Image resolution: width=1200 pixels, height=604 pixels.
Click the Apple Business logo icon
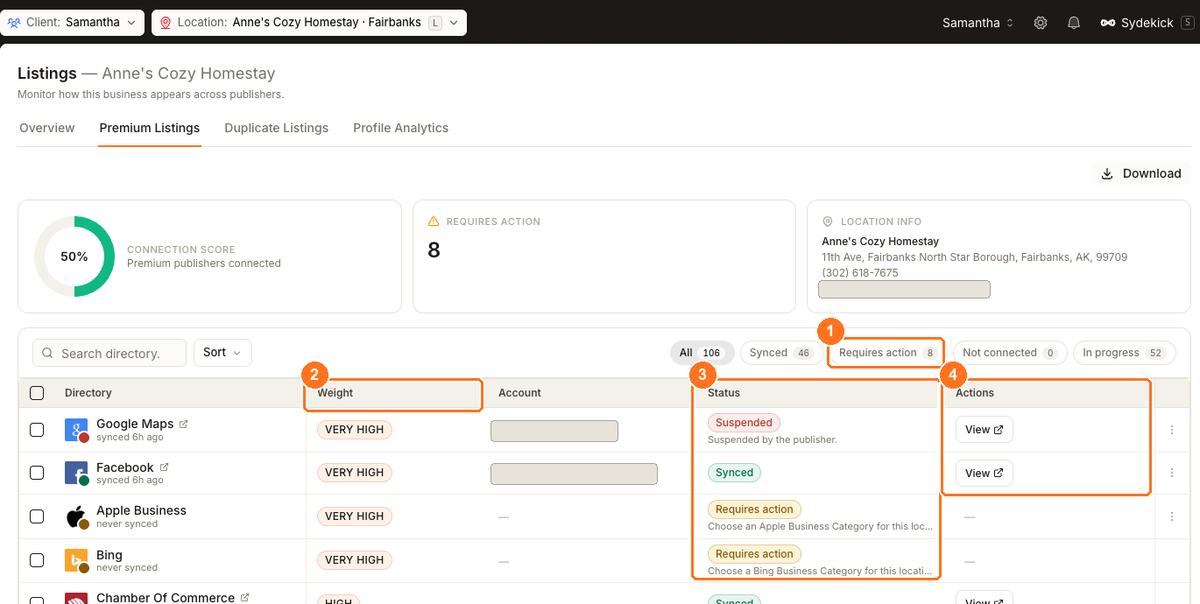tap(76, 516)
